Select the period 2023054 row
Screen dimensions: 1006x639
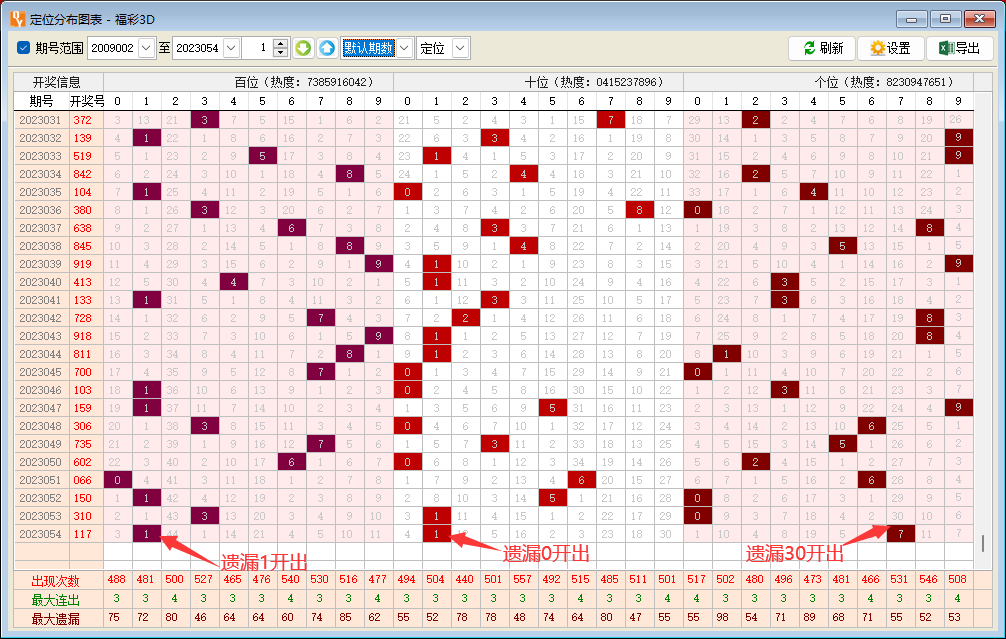[40, 534]
